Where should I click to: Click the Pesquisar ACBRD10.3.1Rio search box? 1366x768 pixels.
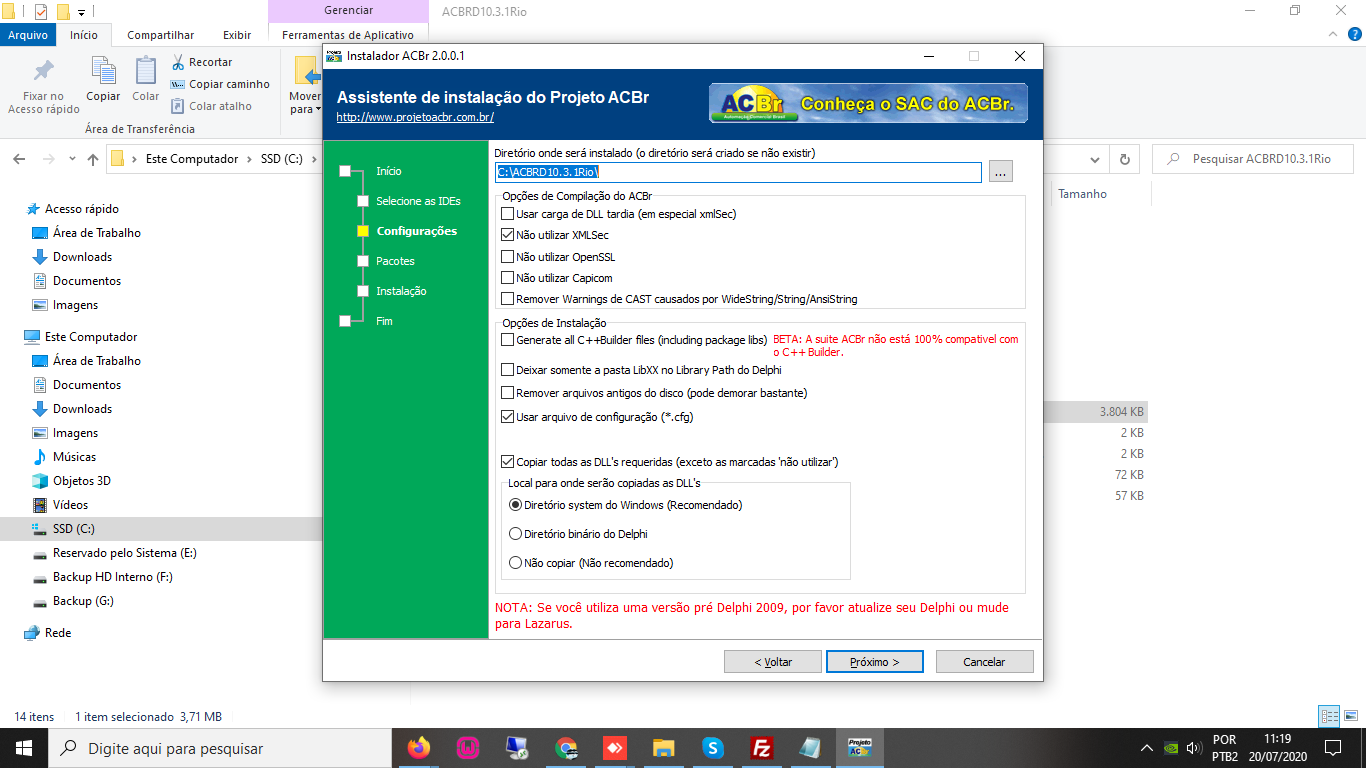click(x=1253, y=159)
